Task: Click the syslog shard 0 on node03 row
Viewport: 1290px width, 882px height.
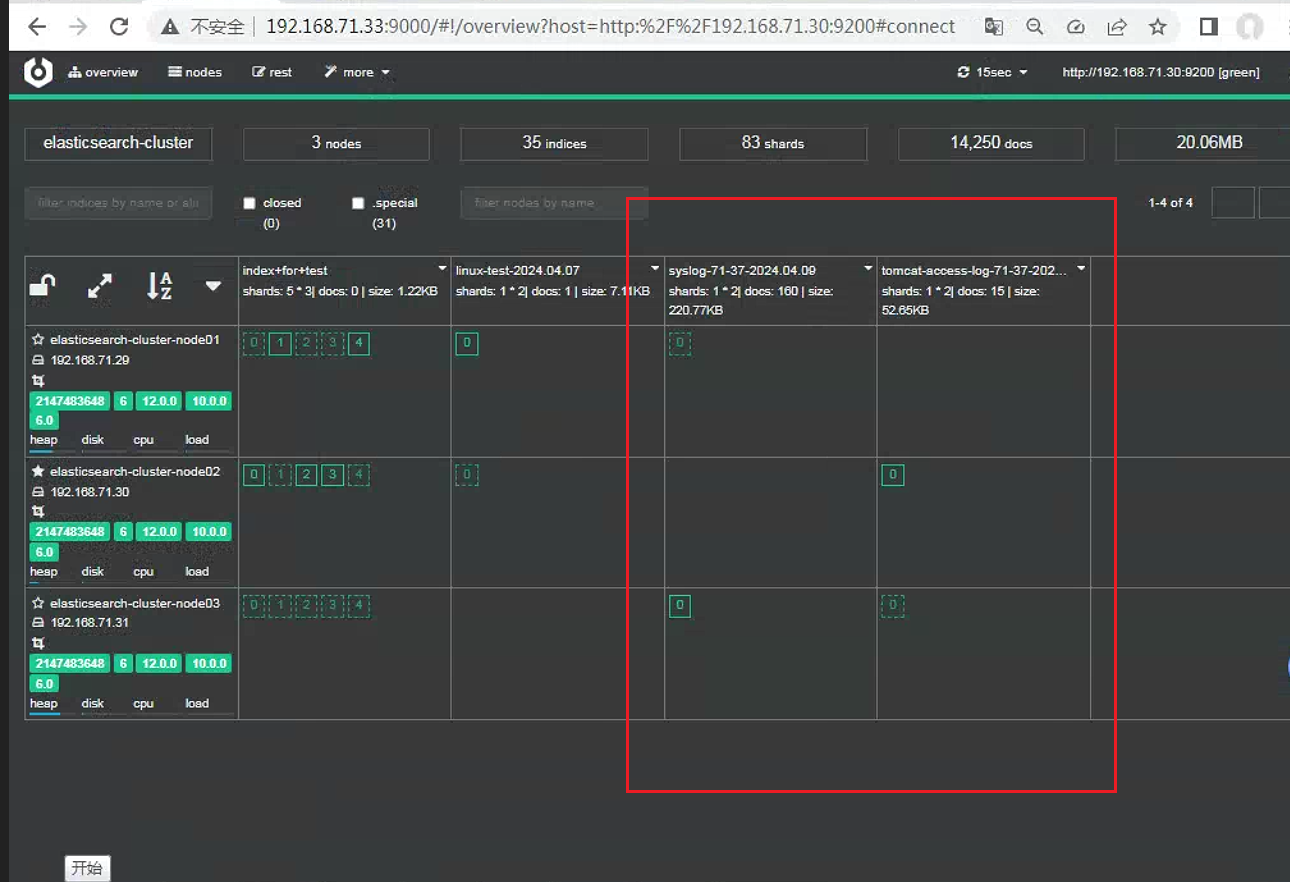Action: 680,605
